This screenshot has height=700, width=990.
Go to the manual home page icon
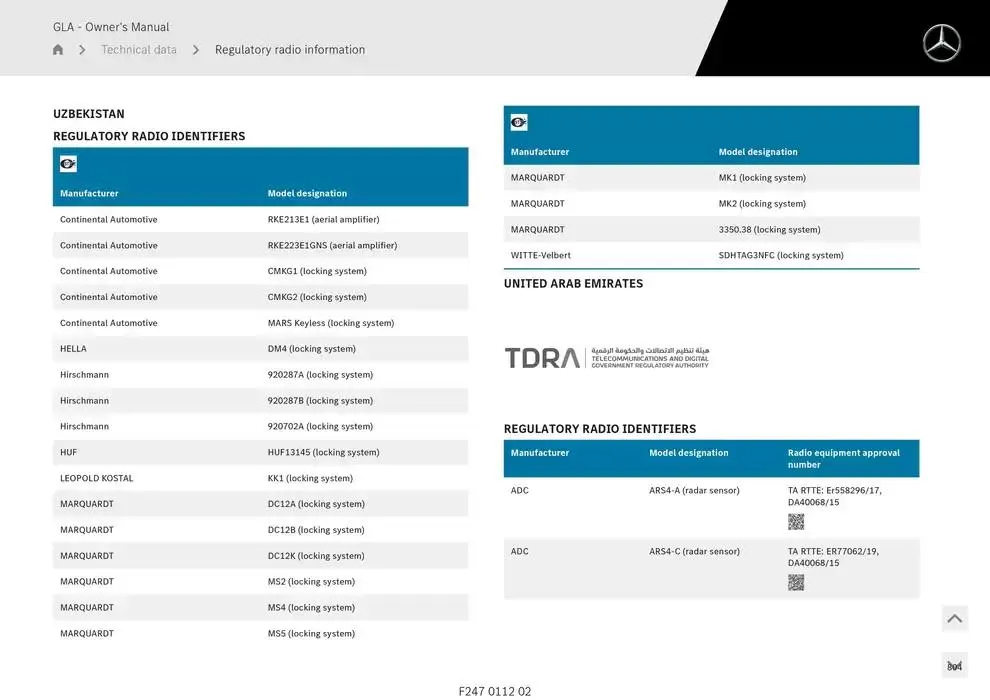(58, 50)
